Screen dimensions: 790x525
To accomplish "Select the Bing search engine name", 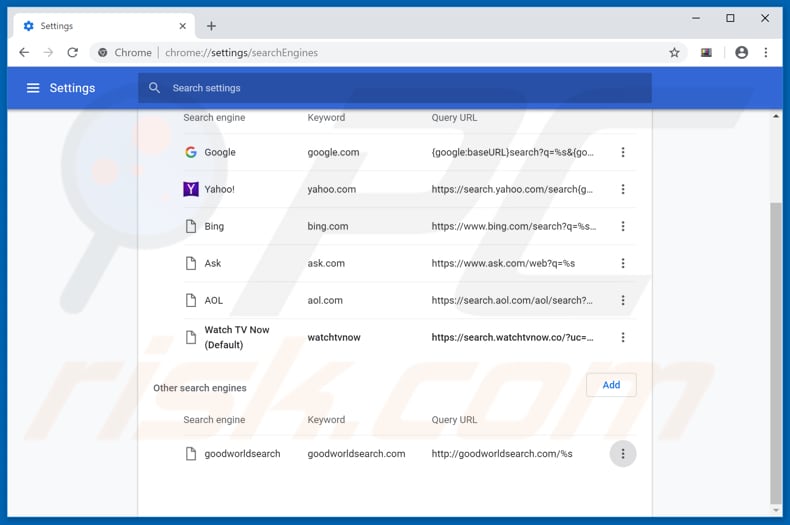I will click(214, 226).
